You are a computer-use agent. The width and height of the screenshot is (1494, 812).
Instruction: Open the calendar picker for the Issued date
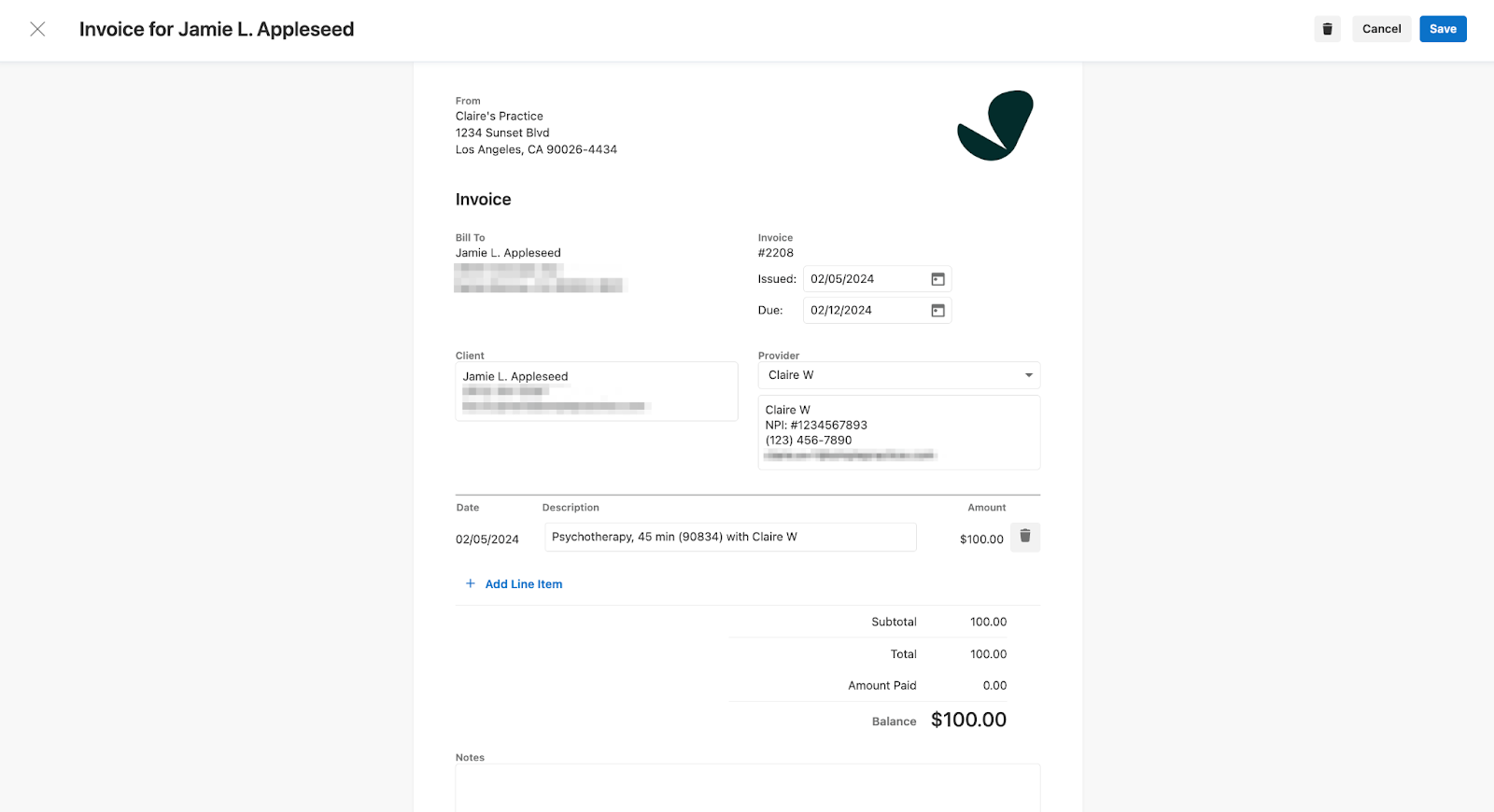point(937,279)
